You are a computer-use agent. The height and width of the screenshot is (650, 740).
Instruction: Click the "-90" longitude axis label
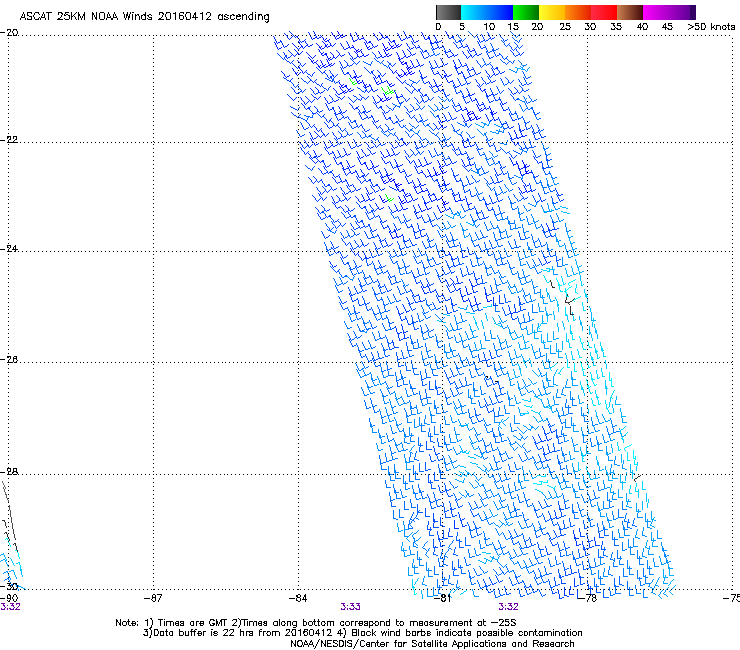click(x=9, y=598)
